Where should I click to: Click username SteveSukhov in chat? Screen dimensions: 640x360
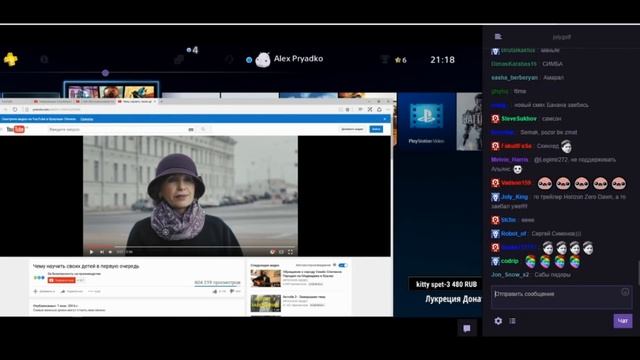[x=519, y=119]
